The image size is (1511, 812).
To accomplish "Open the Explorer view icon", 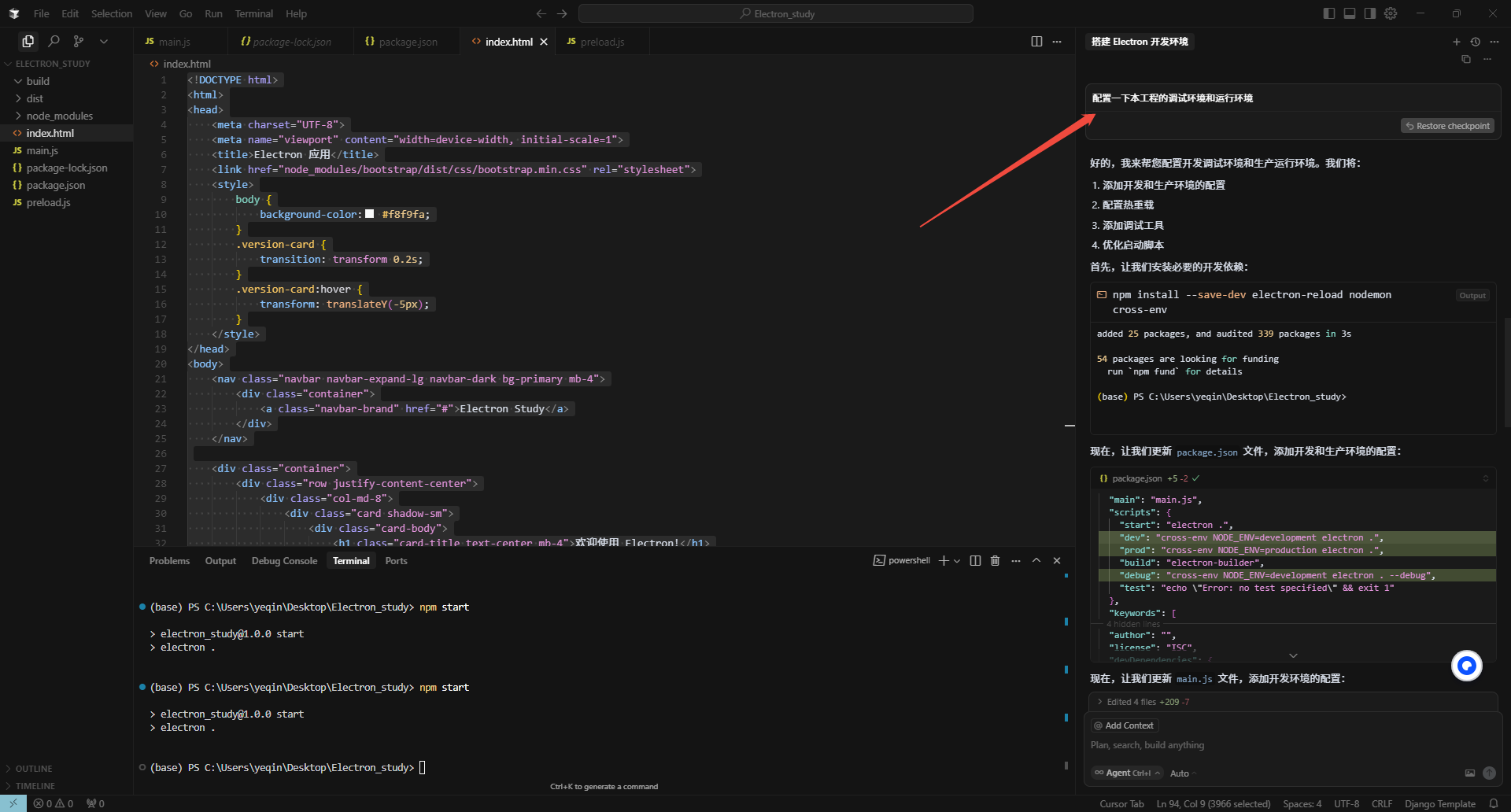I will 28,41.
